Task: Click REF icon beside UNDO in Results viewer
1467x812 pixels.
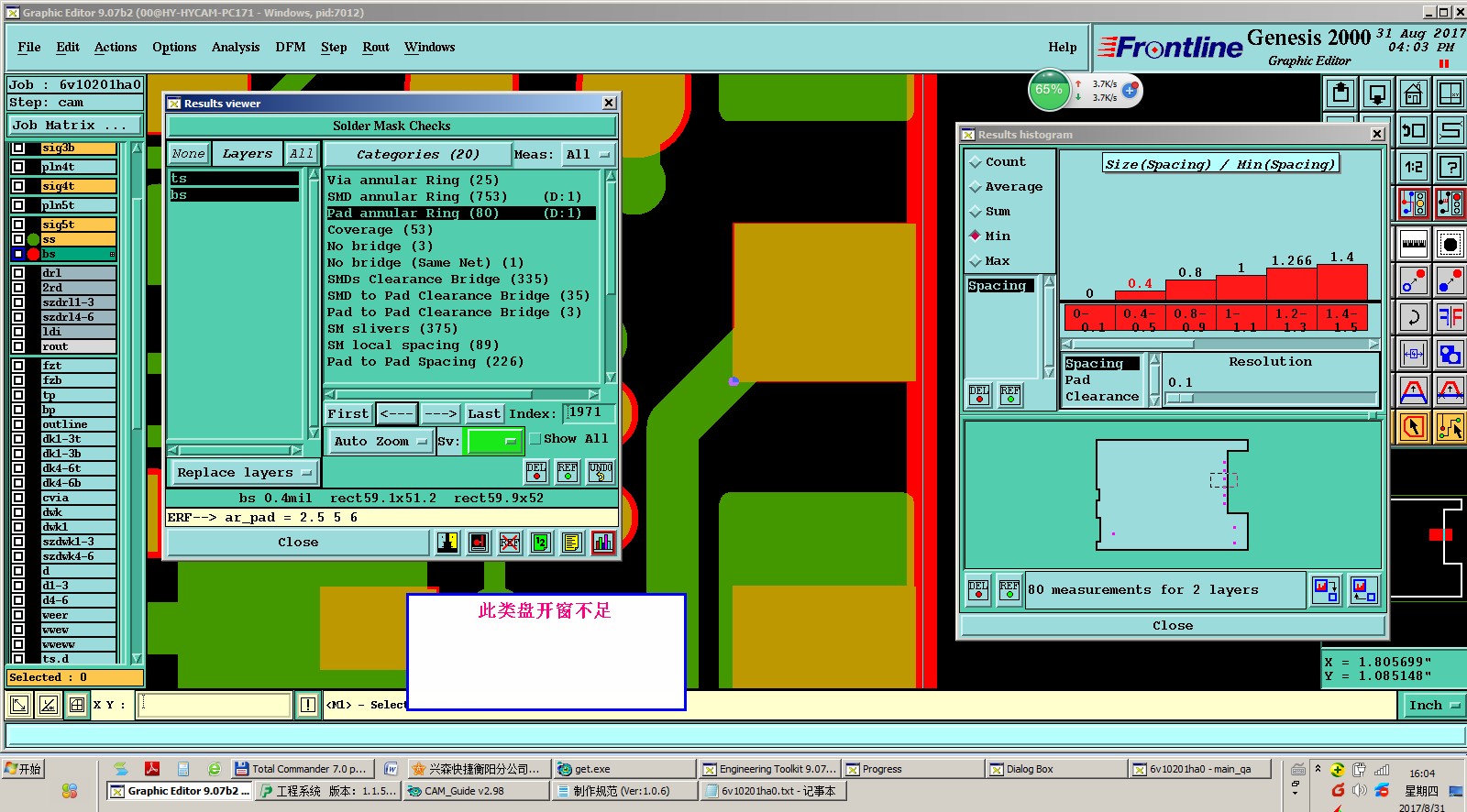Action: pos(568,472)
